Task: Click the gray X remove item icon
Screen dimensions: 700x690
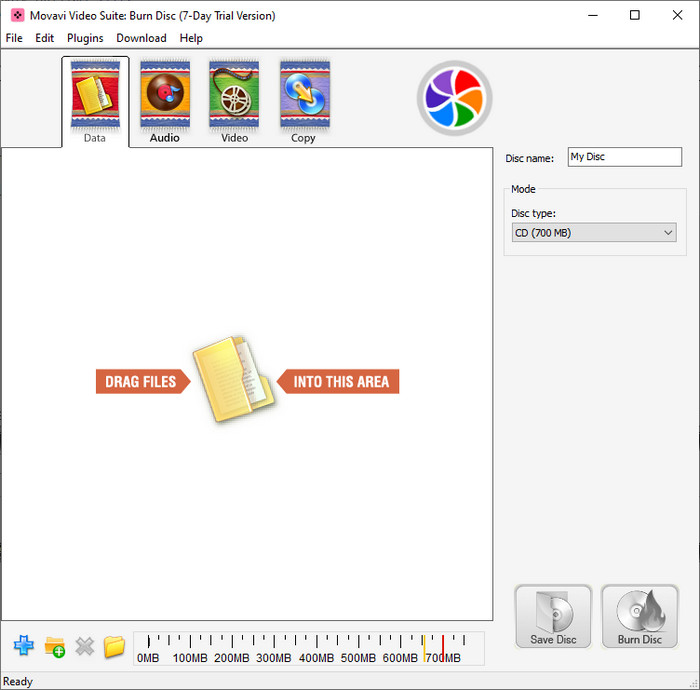Action: tap(84, 646)
